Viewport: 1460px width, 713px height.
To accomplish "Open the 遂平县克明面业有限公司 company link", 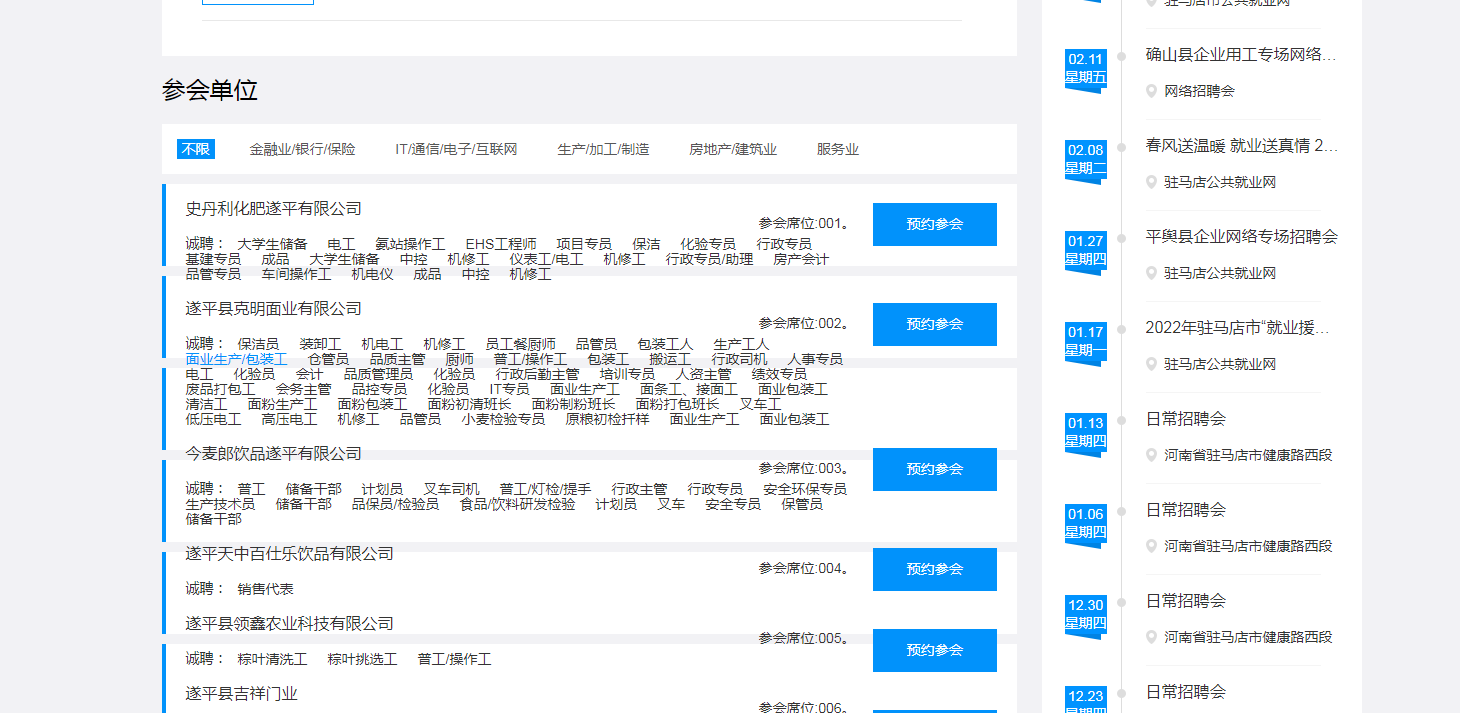I will [274, 309].
